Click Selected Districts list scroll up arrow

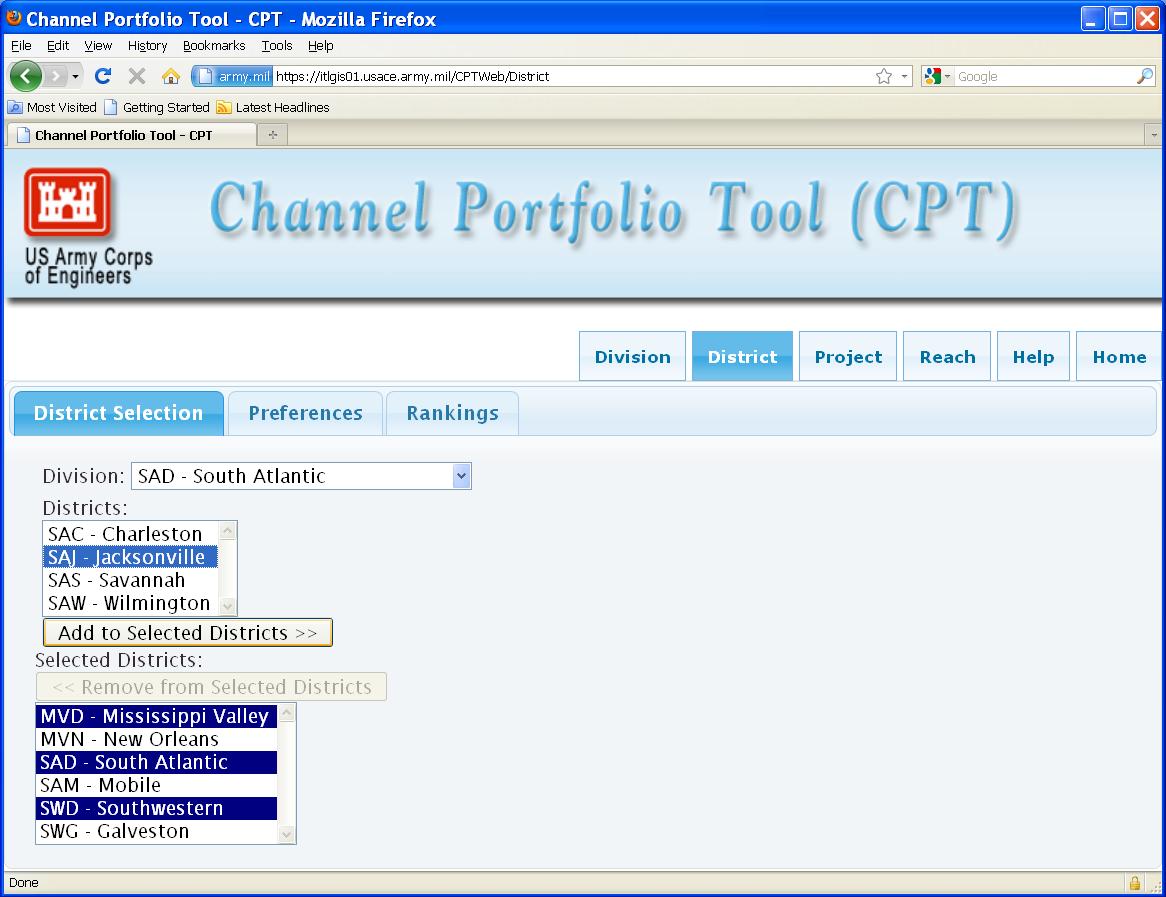coord(286,713)
